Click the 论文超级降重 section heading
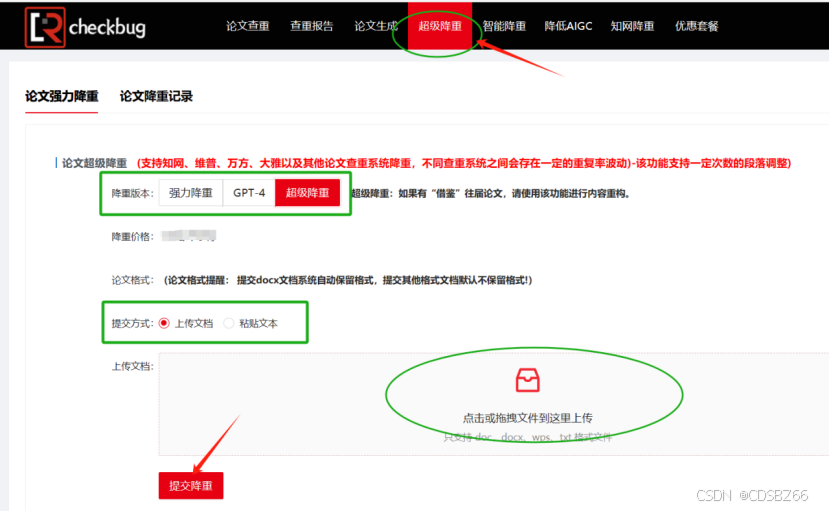Viewport: 830px width, 511px height. pyautogui.click(x=94, y=163)
